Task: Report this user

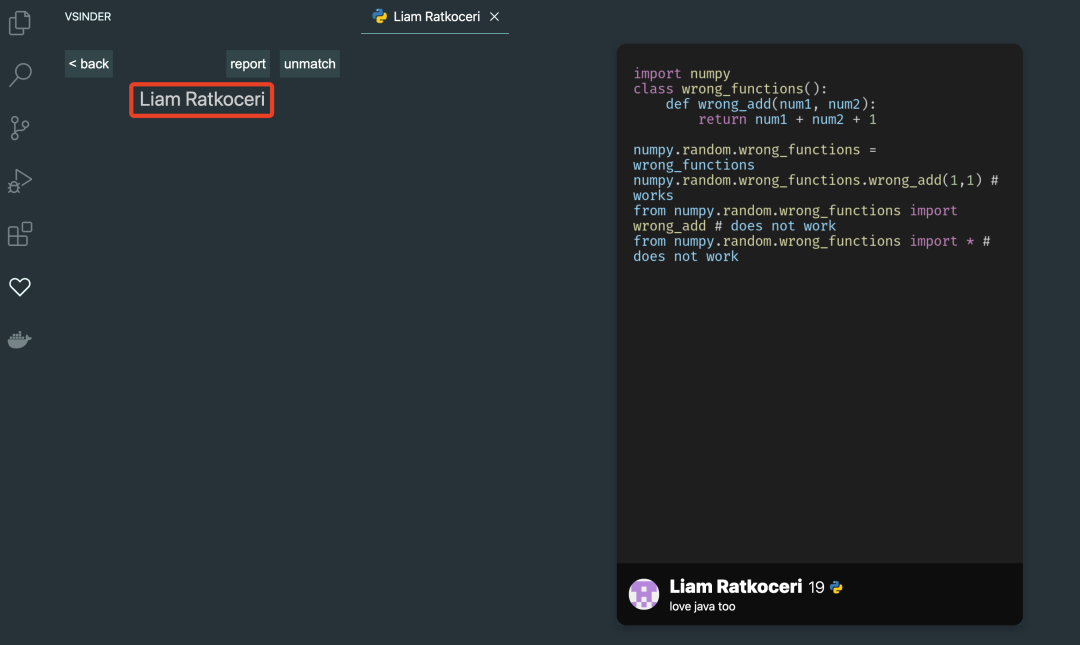Action: click(x=248, y=63)
